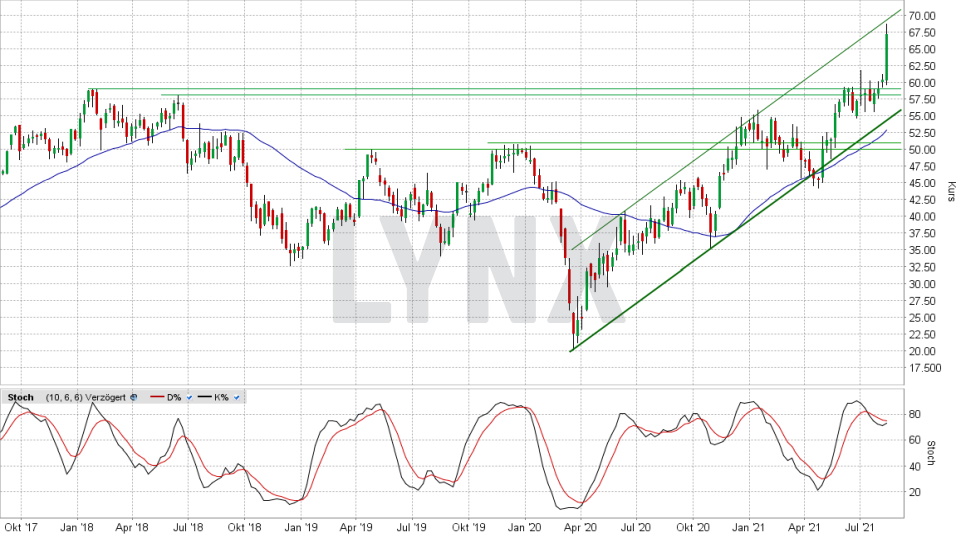
Task: Toggle the D% line checkmark
Action: tap(189, 398)
